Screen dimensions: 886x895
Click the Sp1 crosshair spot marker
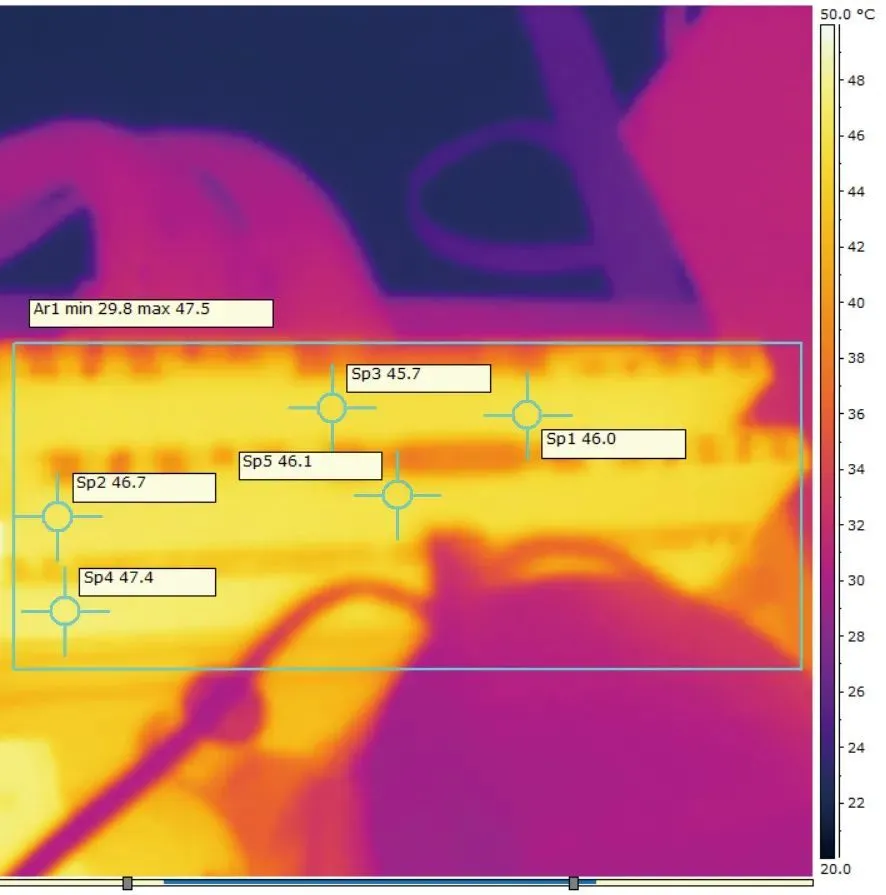[527, 415]
